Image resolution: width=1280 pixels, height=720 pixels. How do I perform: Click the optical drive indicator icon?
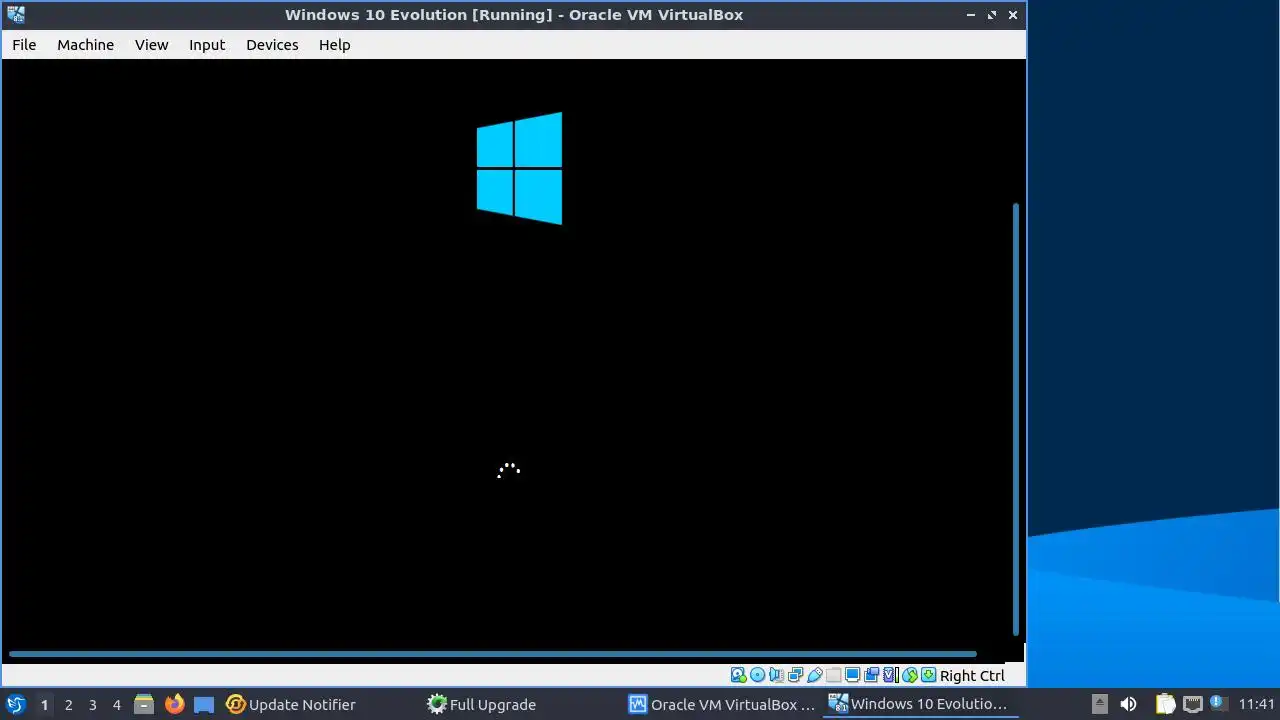point(757,675)
